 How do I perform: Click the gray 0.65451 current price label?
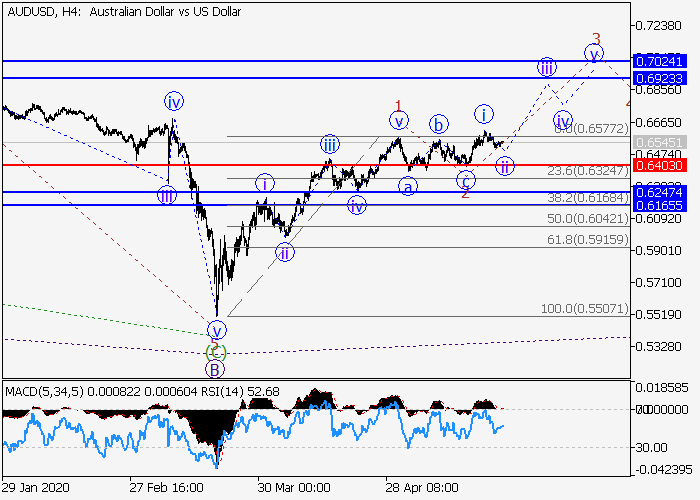659,143
